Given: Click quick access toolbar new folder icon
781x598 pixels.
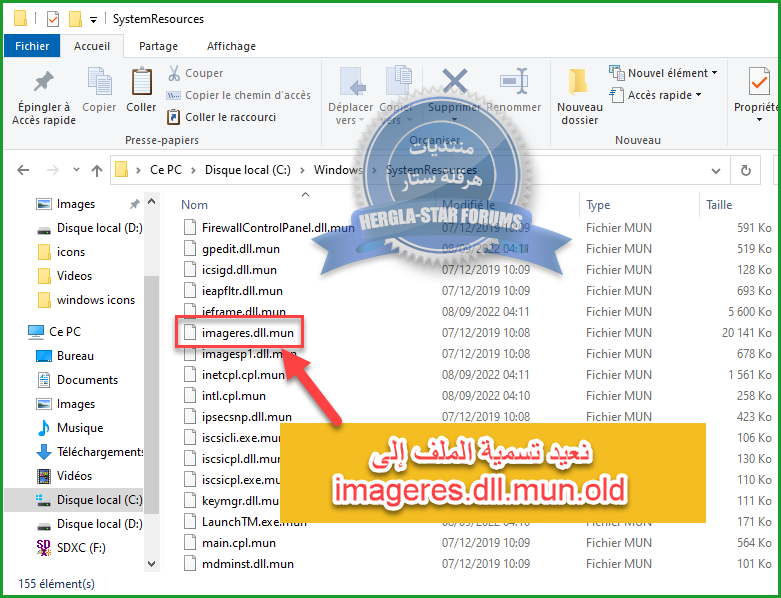Looking at the screenshot, I should [x=75, y=19].
